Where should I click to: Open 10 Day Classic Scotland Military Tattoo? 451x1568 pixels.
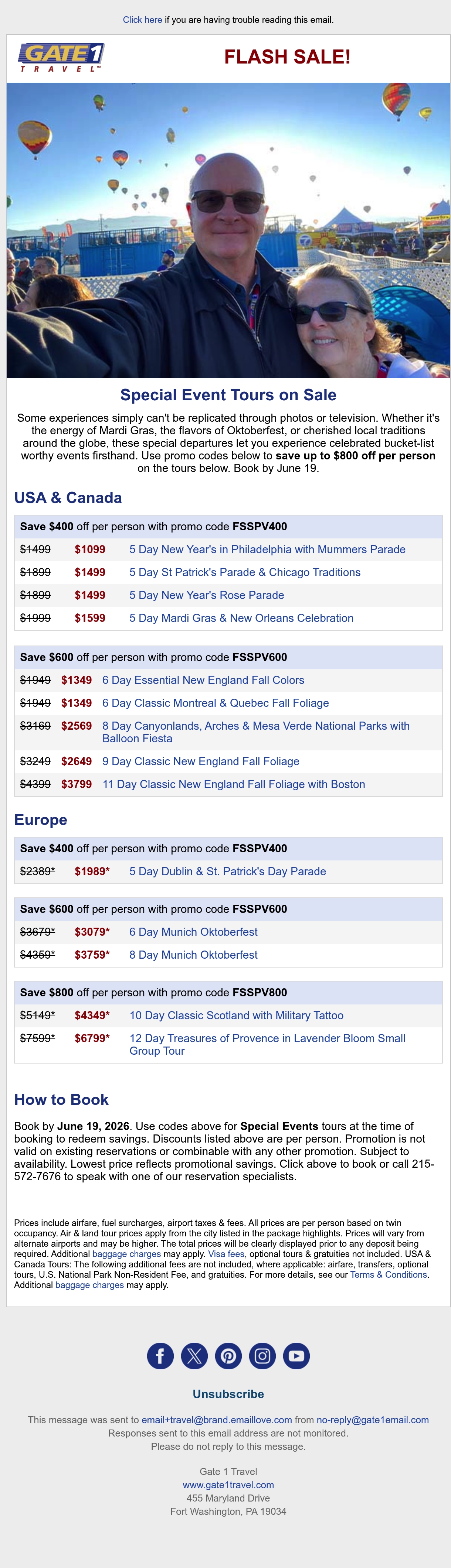click(x=237, y=1015)
